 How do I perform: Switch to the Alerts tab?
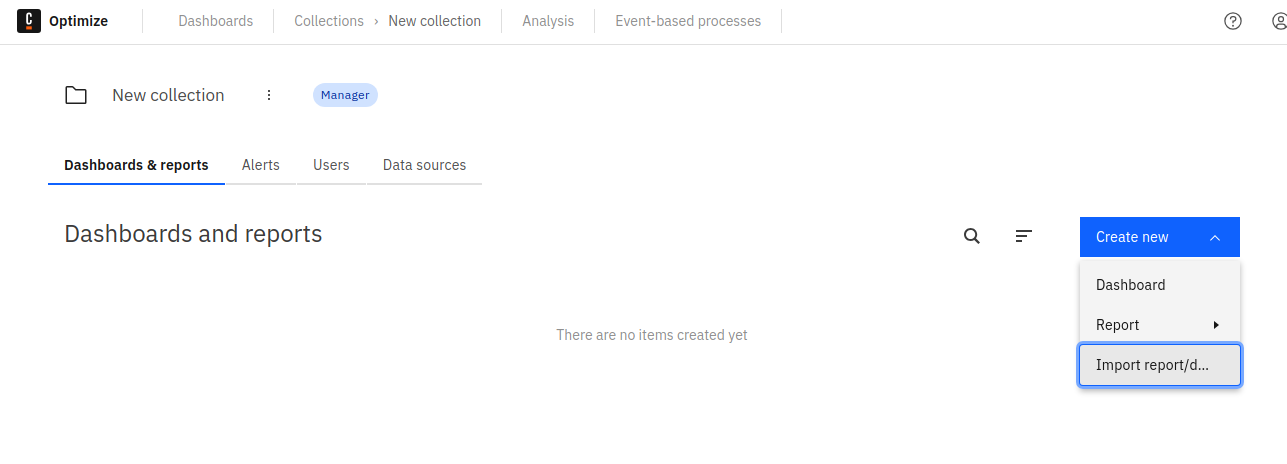click(x=261, y=165)
